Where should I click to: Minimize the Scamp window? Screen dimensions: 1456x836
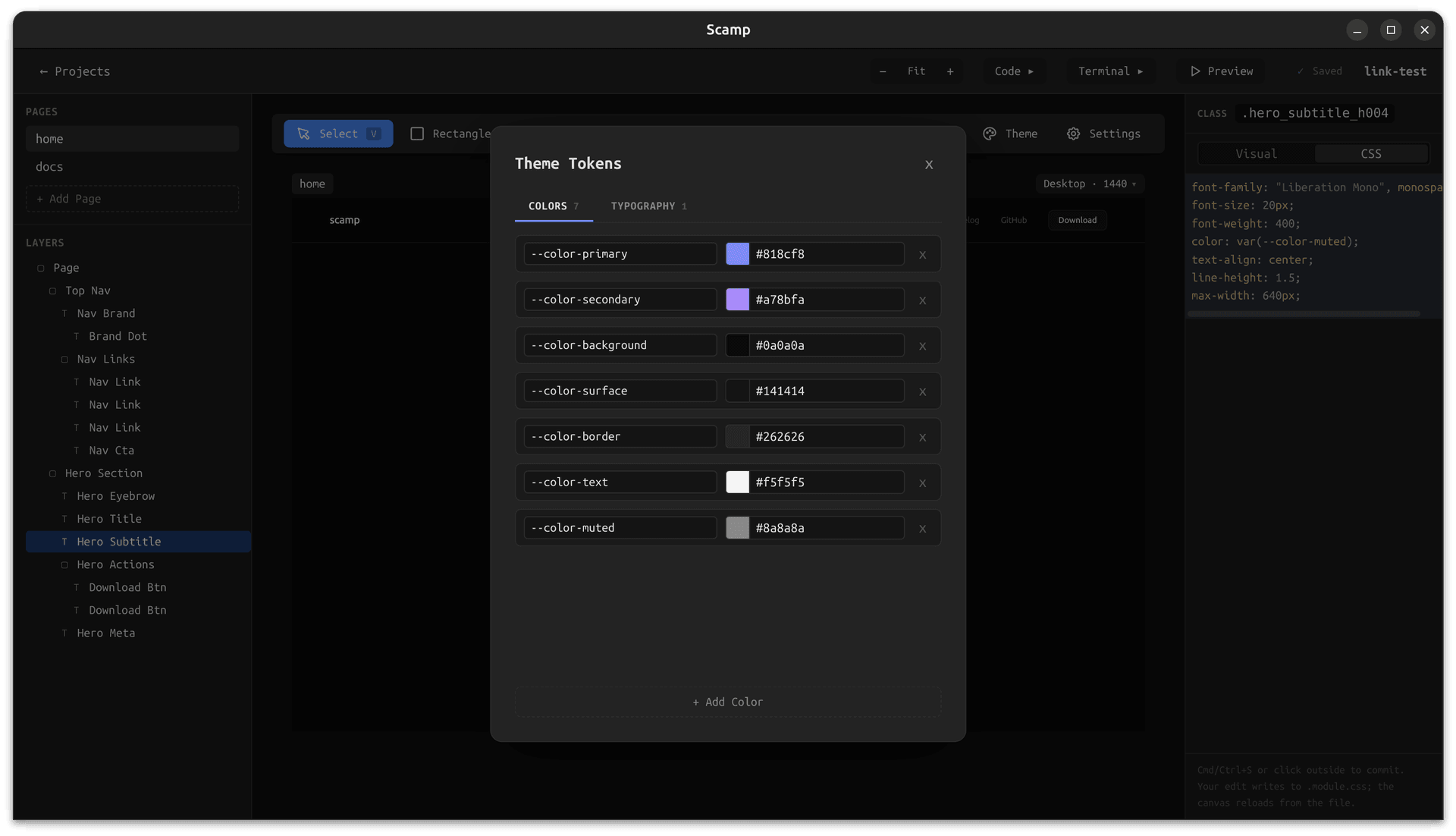(x=1357, y=30)
